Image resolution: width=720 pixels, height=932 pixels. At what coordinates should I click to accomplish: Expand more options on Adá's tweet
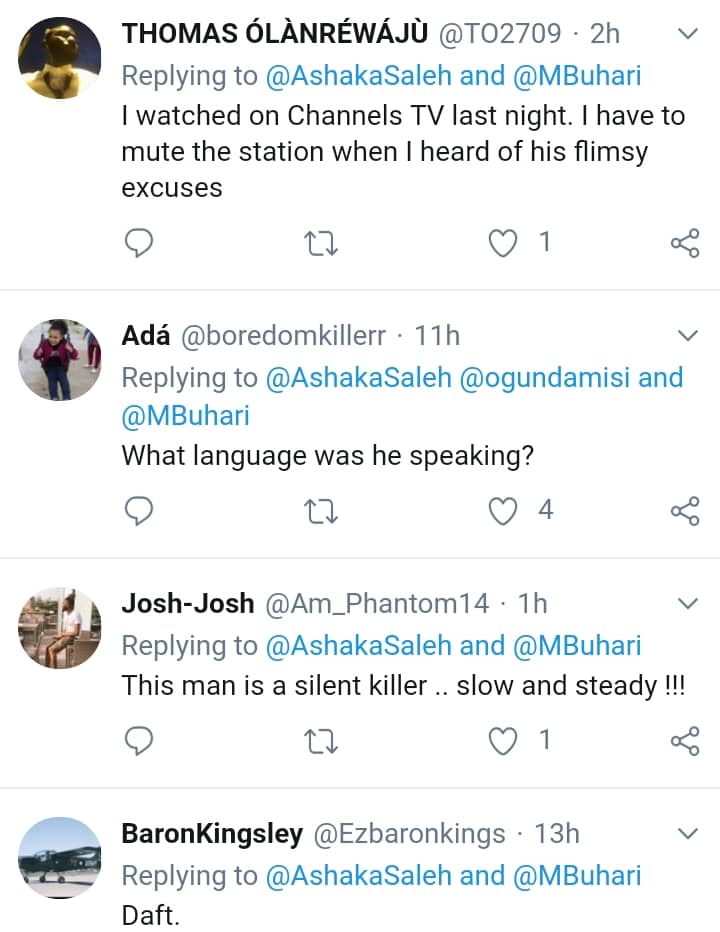click(688, 334)
